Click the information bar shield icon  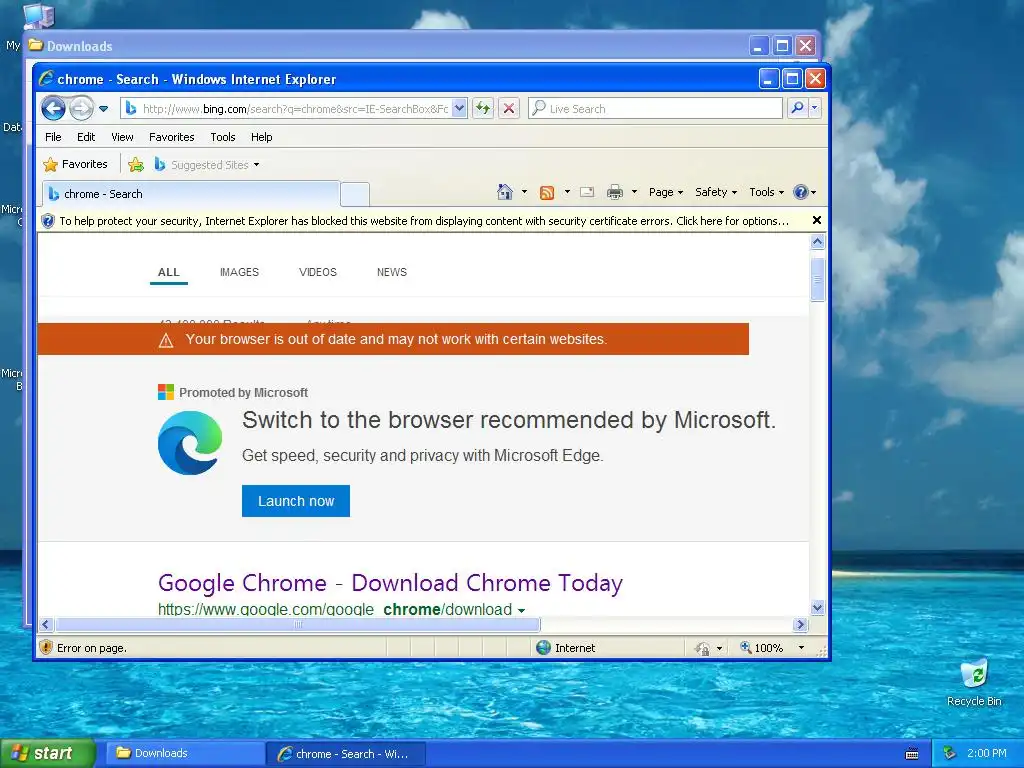48,221
